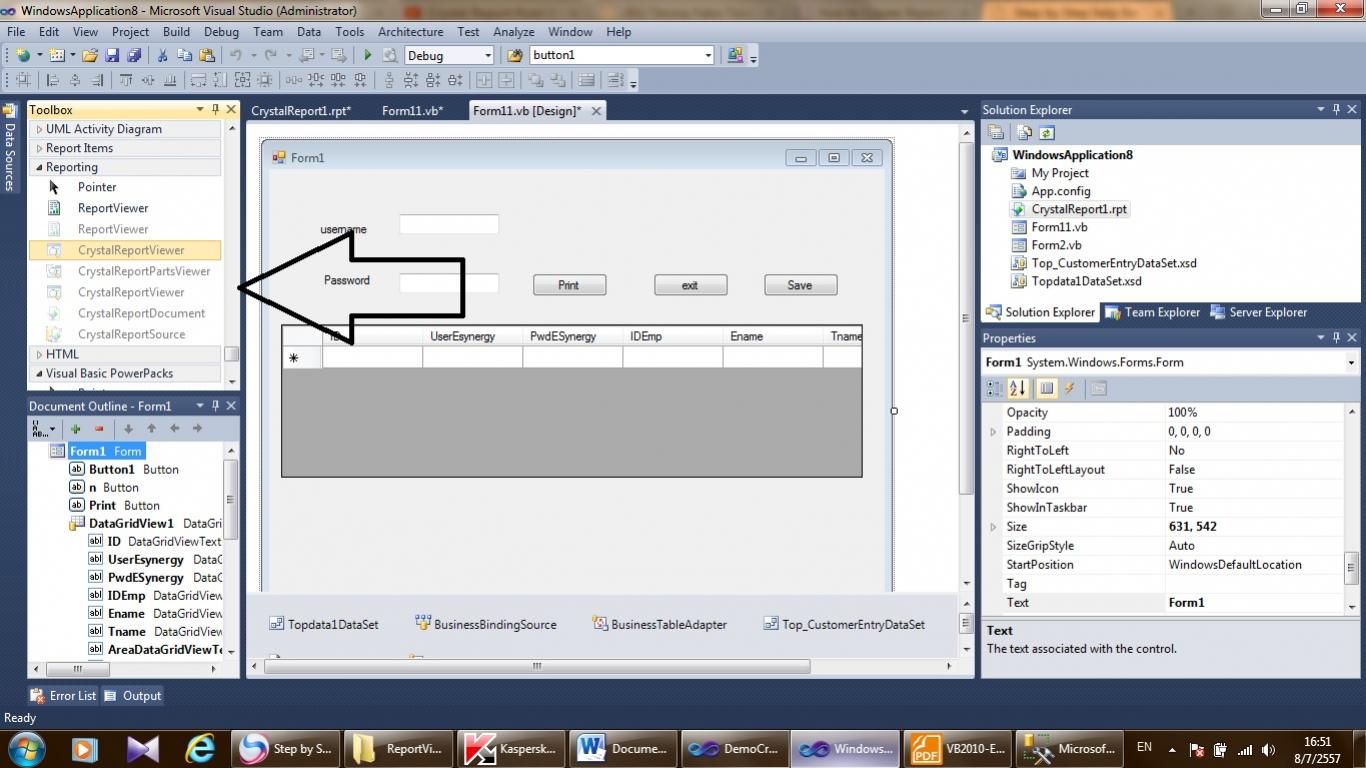This screenshot has height=768, width=1366.
Task: Open the Output panel
Action: click(x=133, y=696)
